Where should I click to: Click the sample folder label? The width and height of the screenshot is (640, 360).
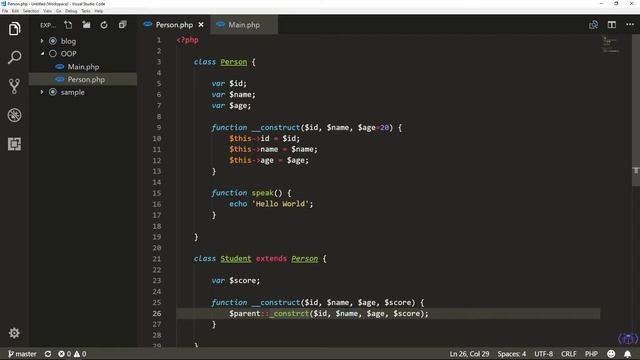coord(73,92)
